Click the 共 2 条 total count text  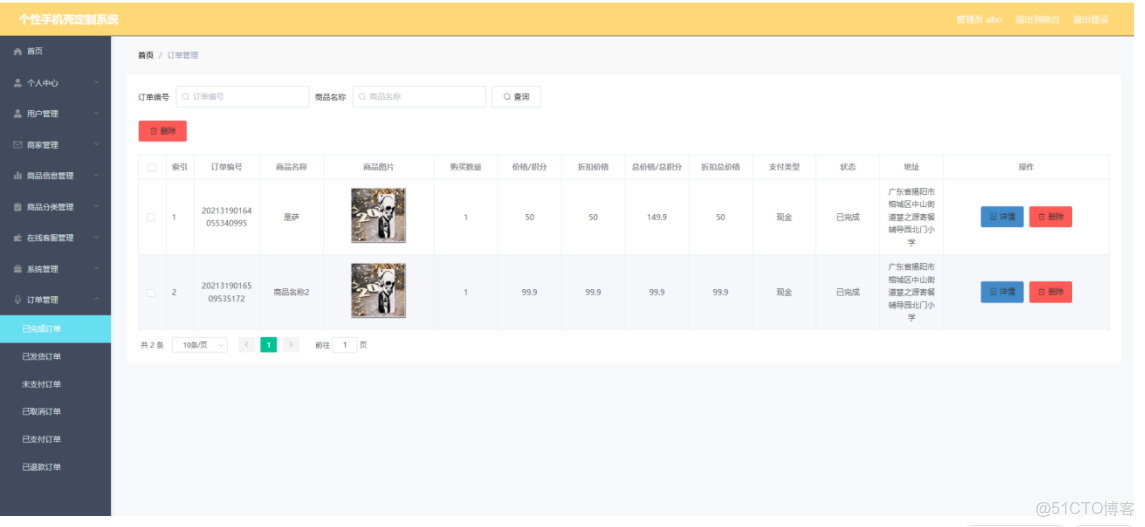[x=152, y=345]
